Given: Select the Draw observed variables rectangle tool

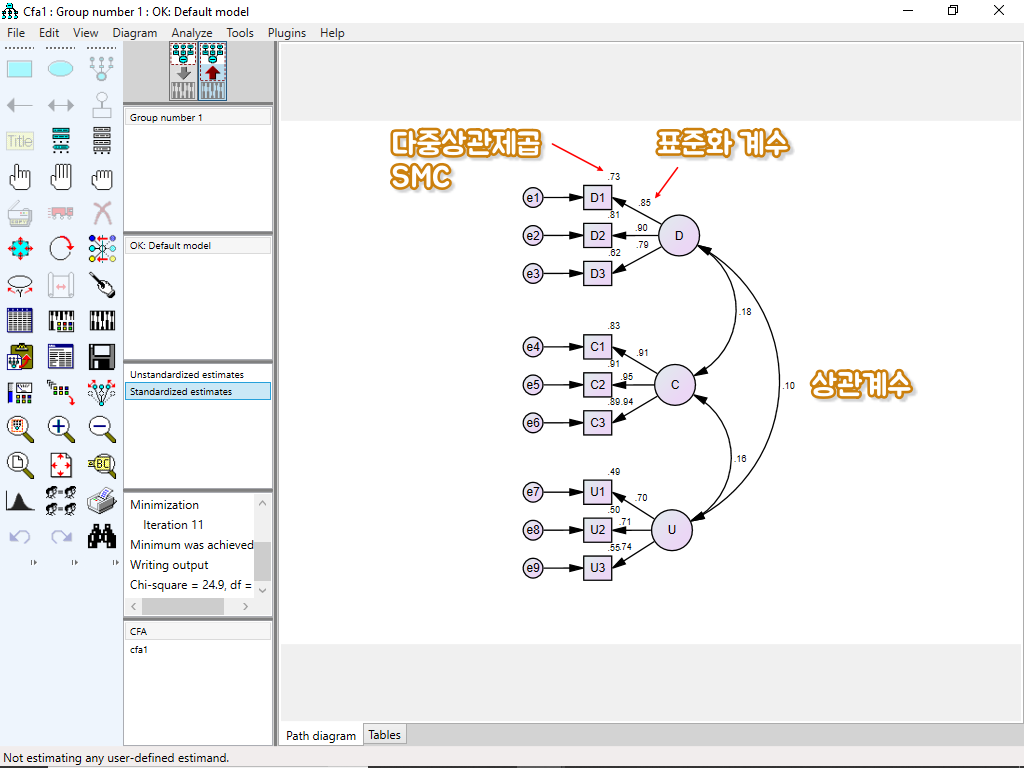Looking at the screenshot, I should 20,69.
